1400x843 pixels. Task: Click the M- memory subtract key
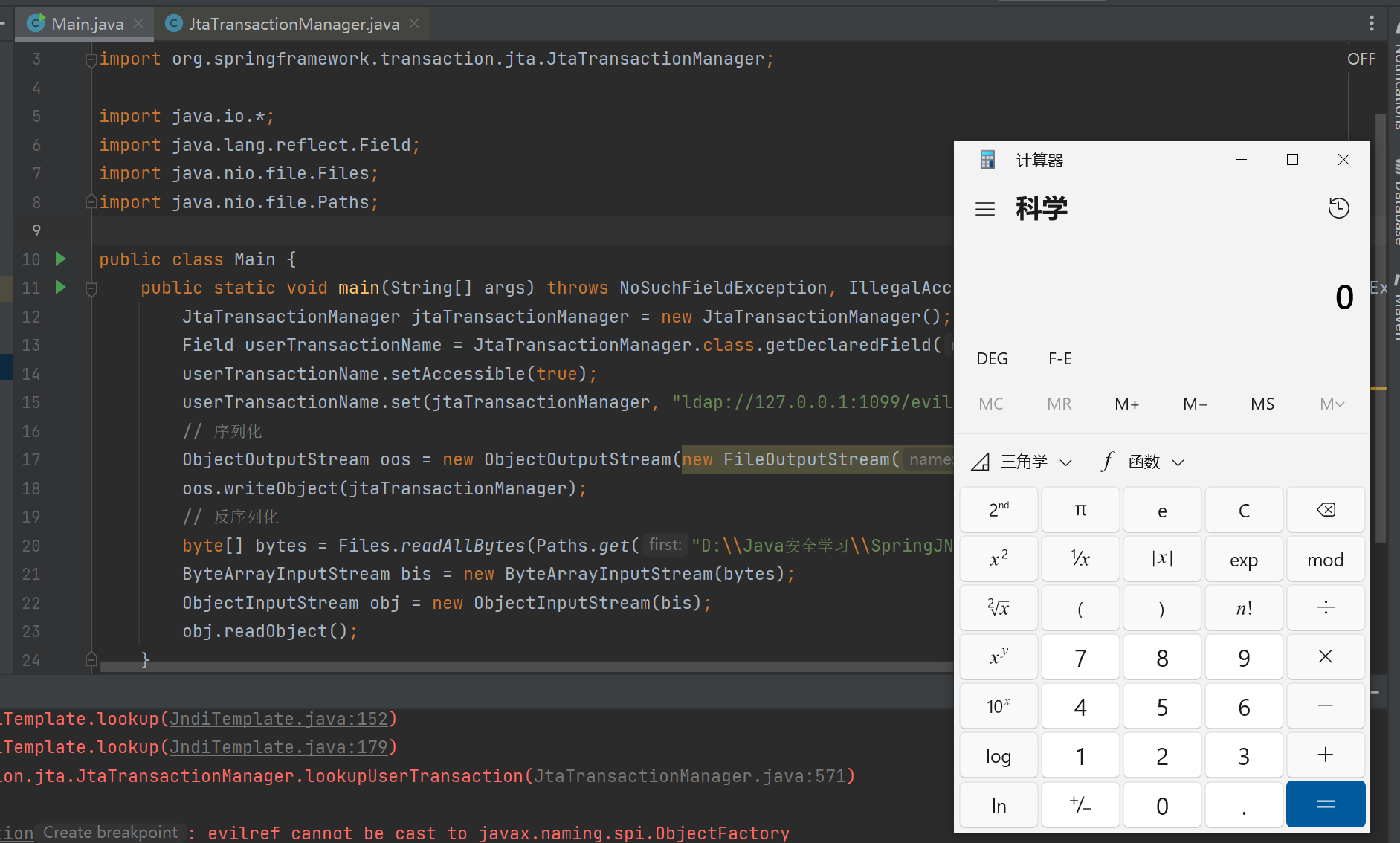[1195, 404]
